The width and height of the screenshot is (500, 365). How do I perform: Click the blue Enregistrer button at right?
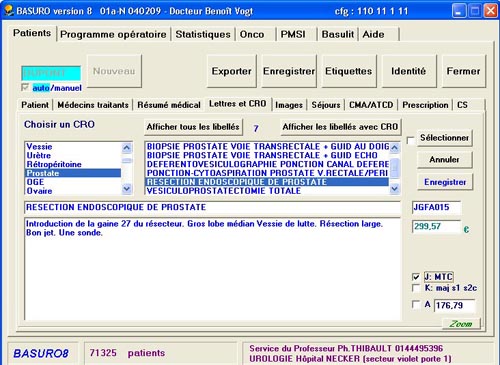(x=445, y=182)
